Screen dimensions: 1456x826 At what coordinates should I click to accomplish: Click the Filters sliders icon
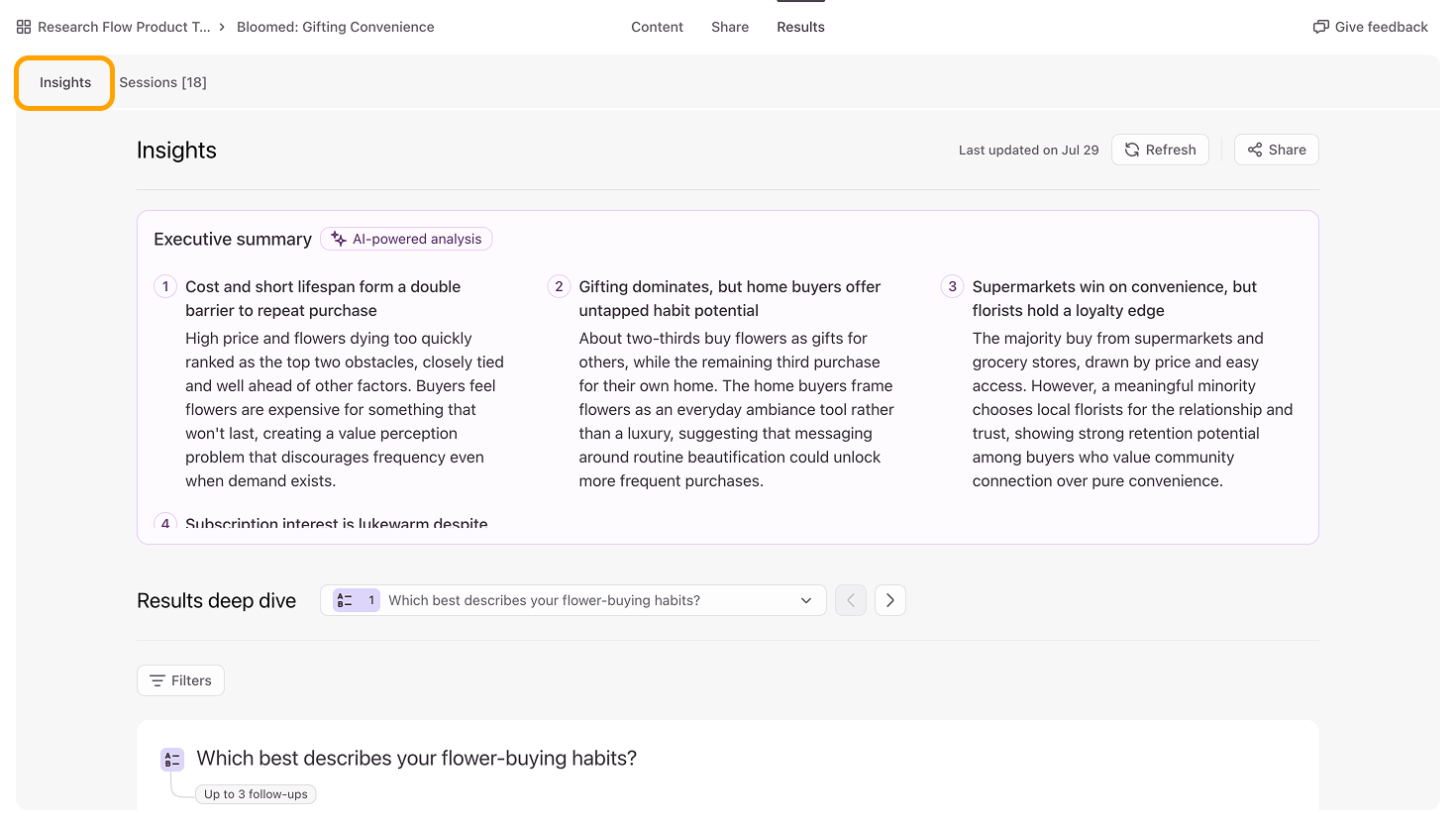pos(157,680)
